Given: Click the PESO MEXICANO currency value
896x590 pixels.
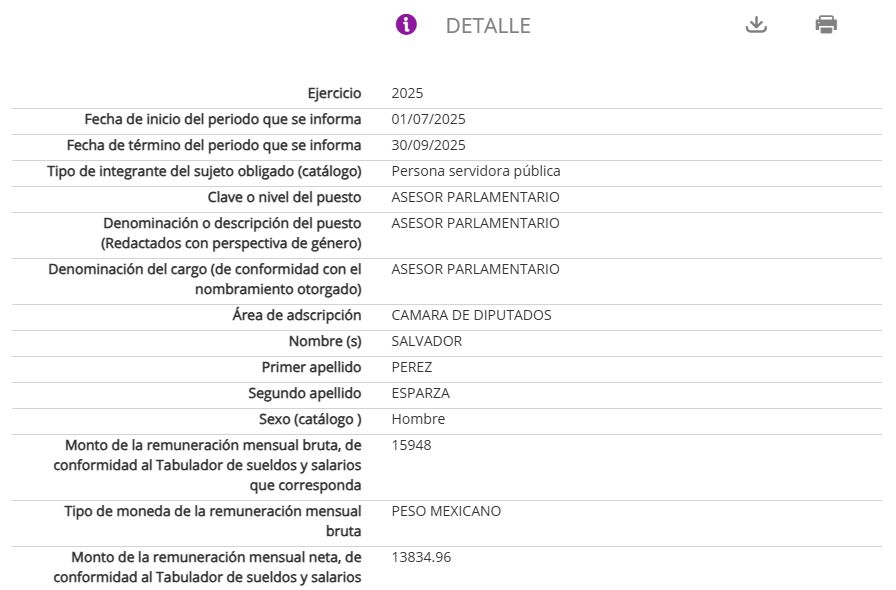Looking at the screenshot, I should coord(446,511).
